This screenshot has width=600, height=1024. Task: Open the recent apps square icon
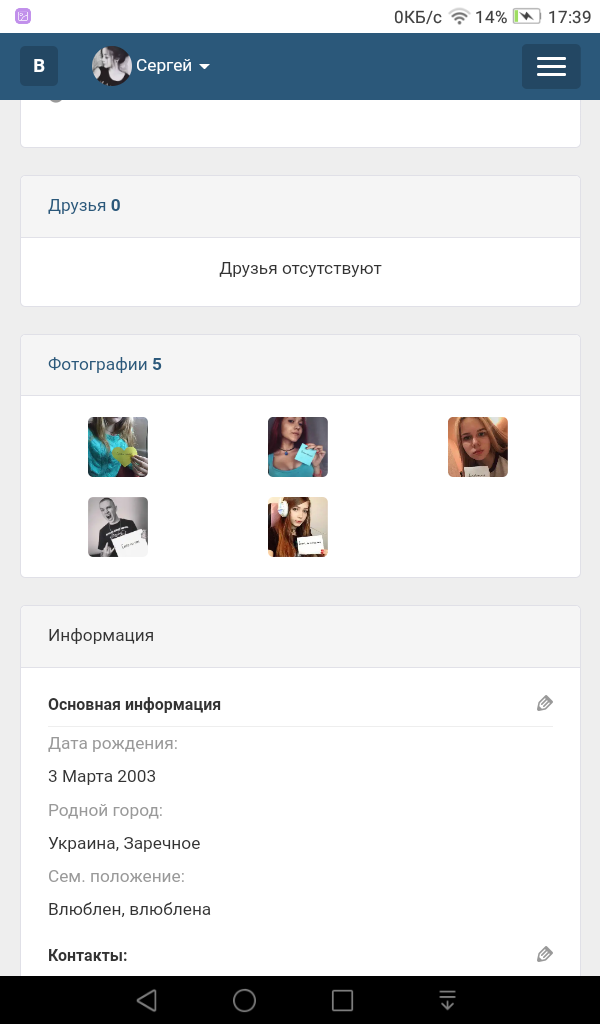coord(342,1000)
